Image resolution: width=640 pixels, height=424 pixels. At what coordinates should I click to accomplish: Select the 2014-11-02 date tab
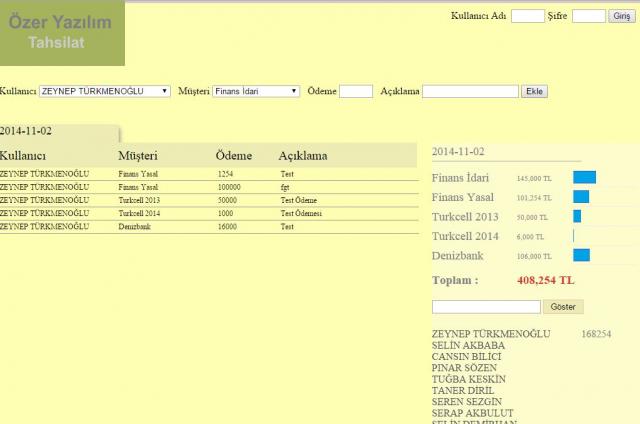[x=58, y=131]
